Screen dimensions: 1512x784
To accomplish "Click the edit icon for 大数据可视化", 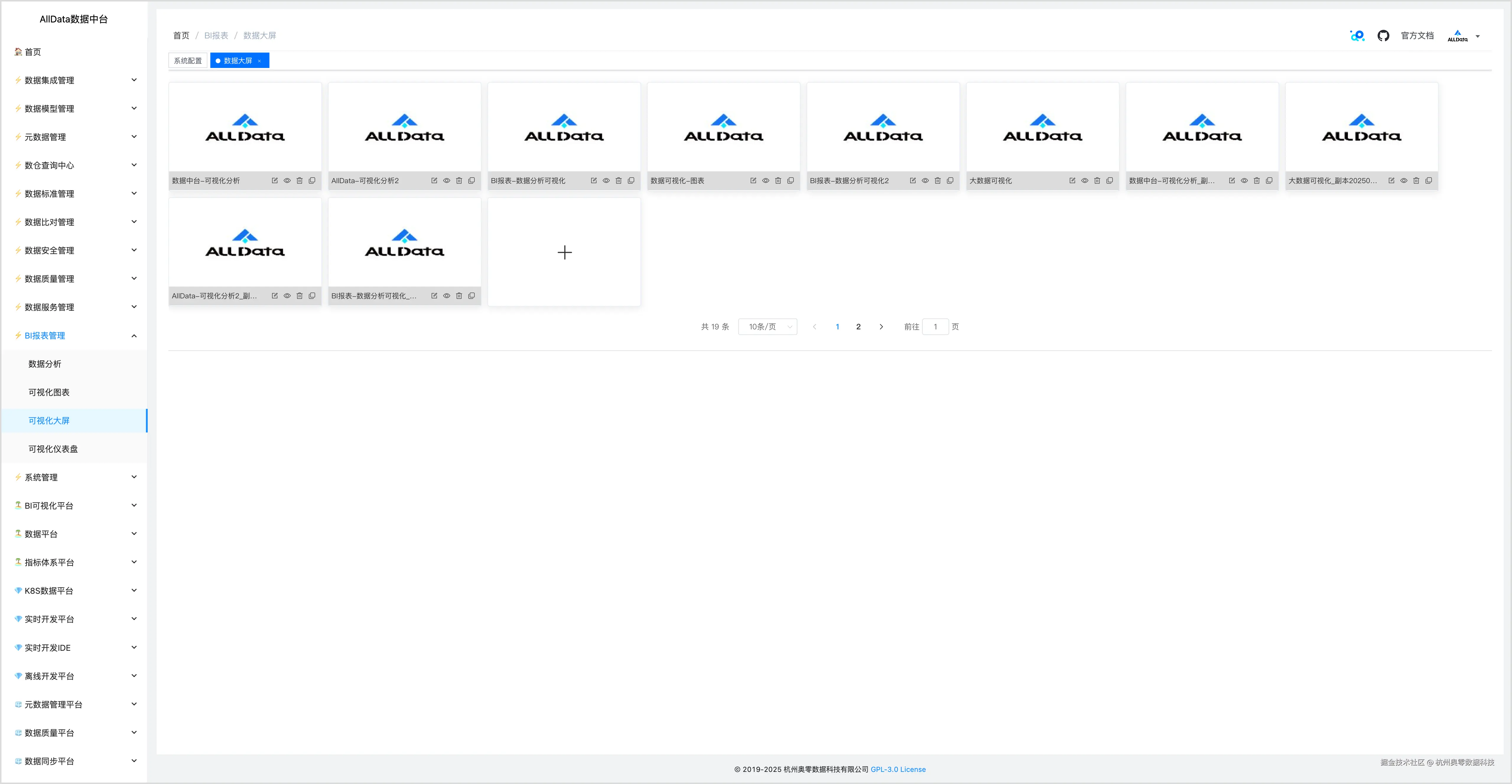I will [1072, 181].
